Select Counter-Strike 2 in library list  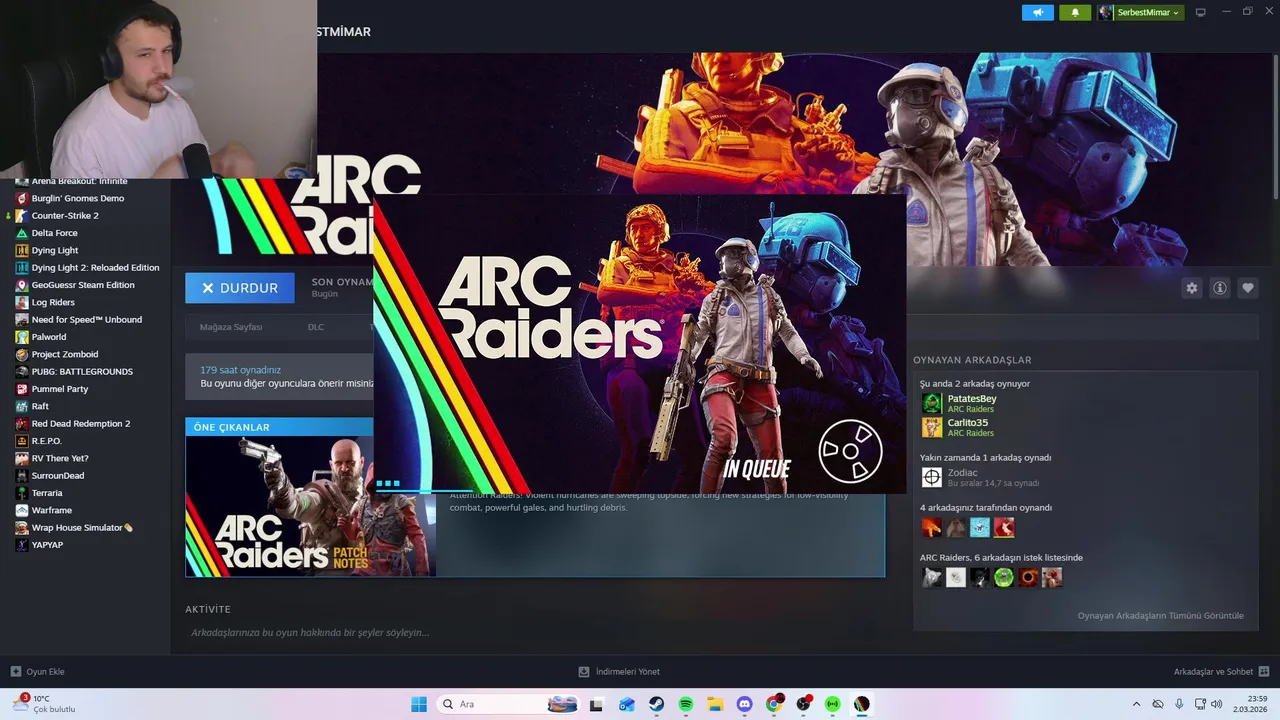[x=64, y=215]
